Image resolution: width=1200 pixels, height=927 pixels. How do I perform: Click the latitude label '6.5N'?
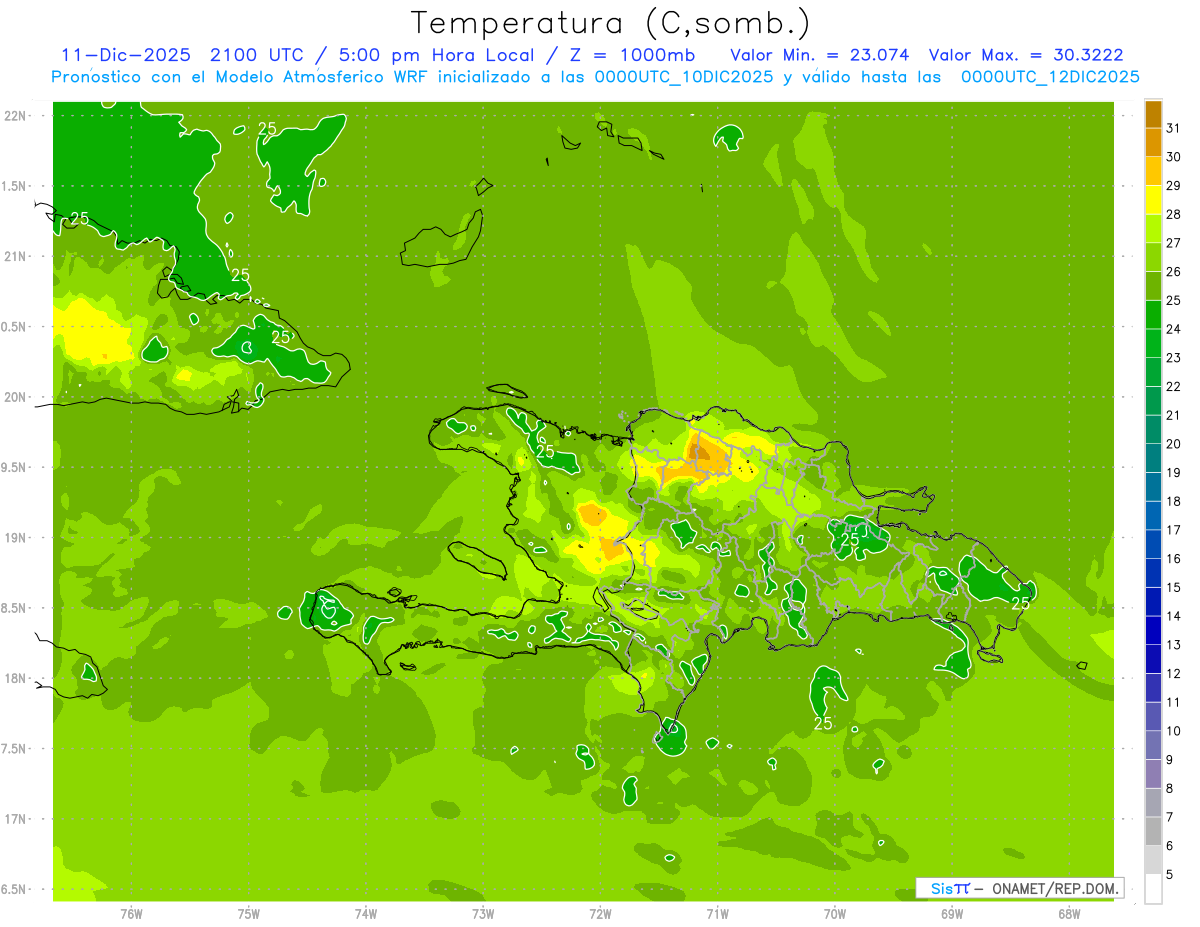(15, 889)
